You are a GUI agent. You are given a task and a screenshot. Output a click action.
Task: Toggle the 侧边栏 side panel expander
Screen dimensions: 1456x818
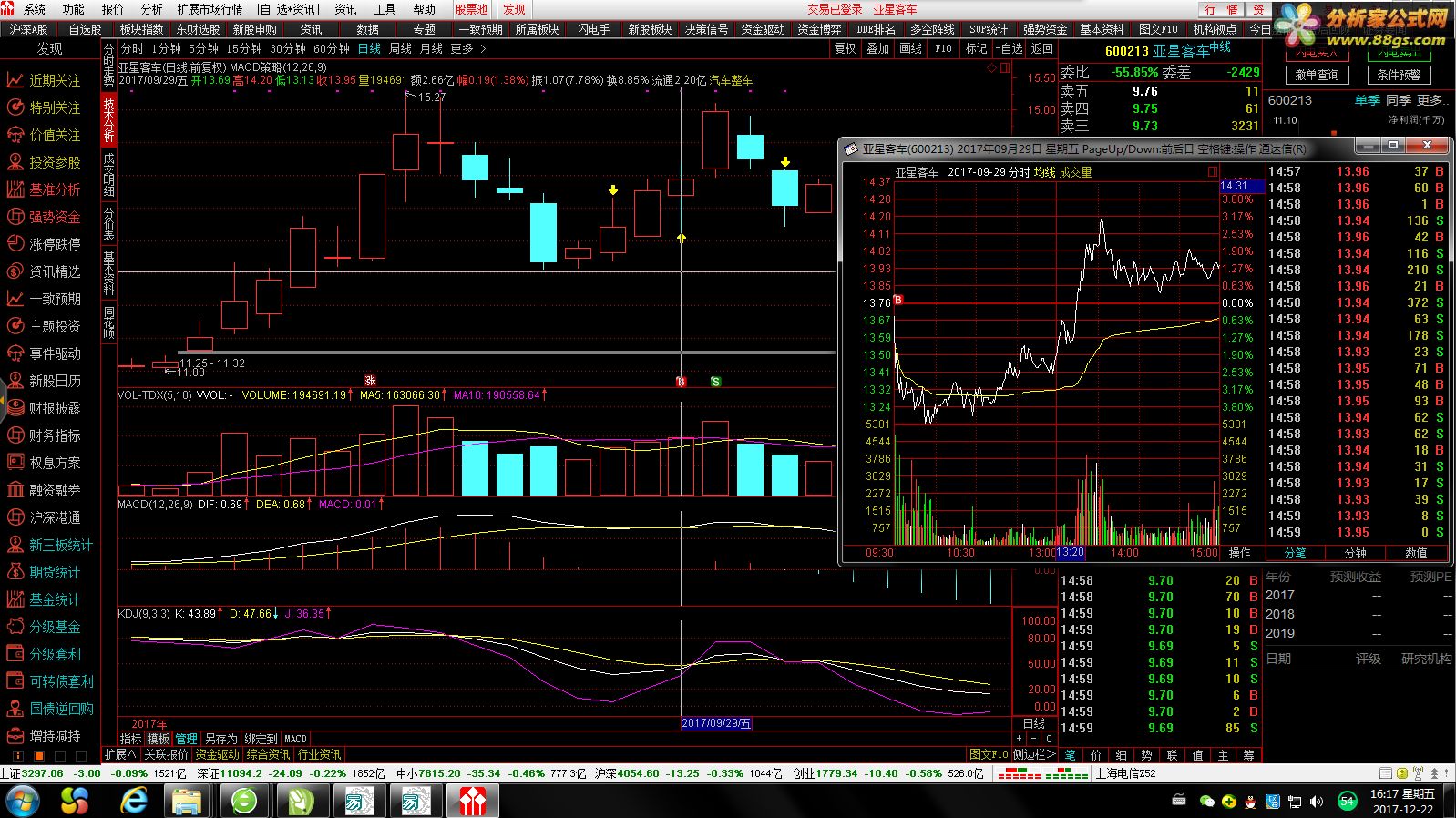coord(1033,754)
